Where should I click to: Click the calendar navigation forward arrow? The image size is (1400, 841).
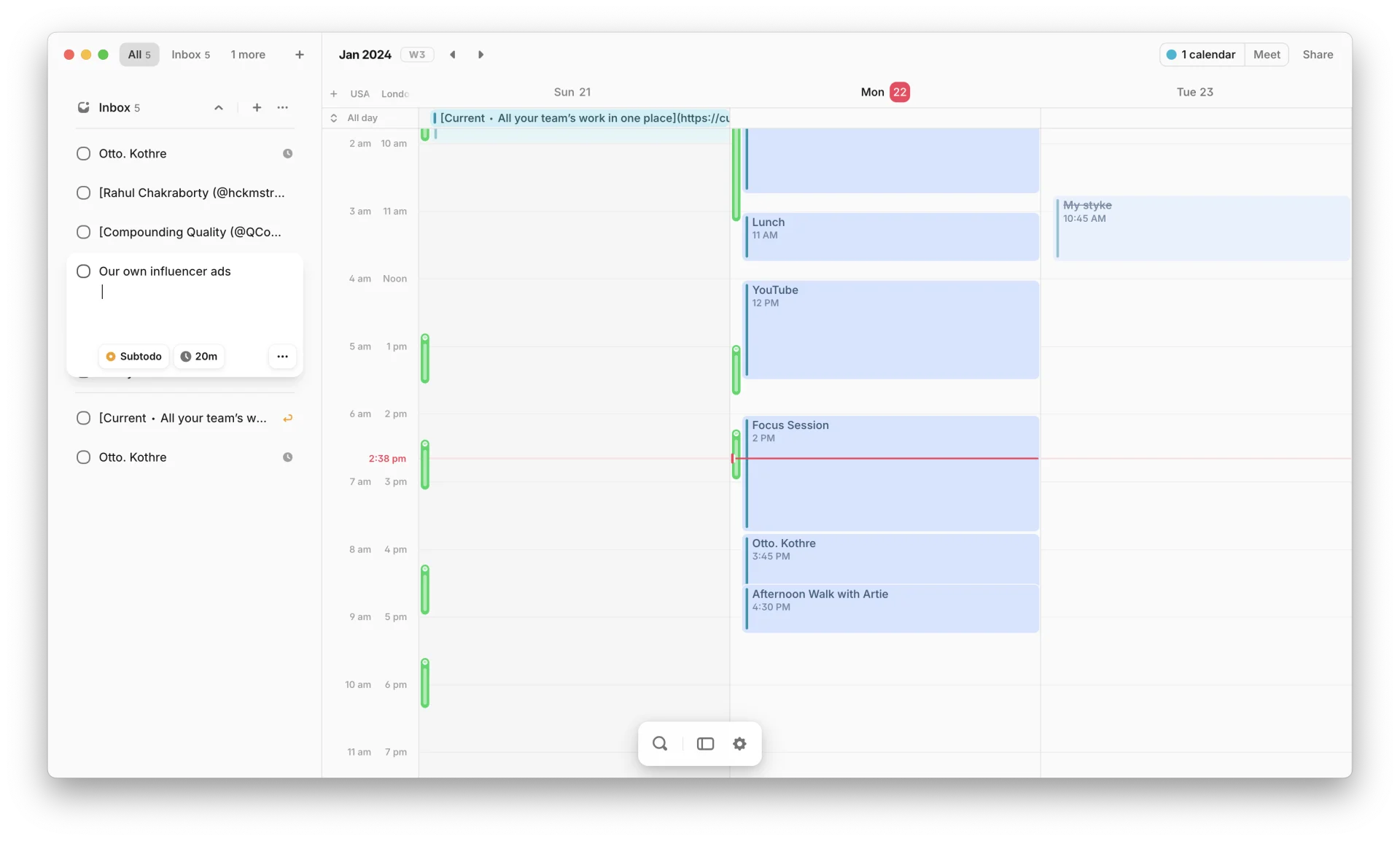coord(481,54)
